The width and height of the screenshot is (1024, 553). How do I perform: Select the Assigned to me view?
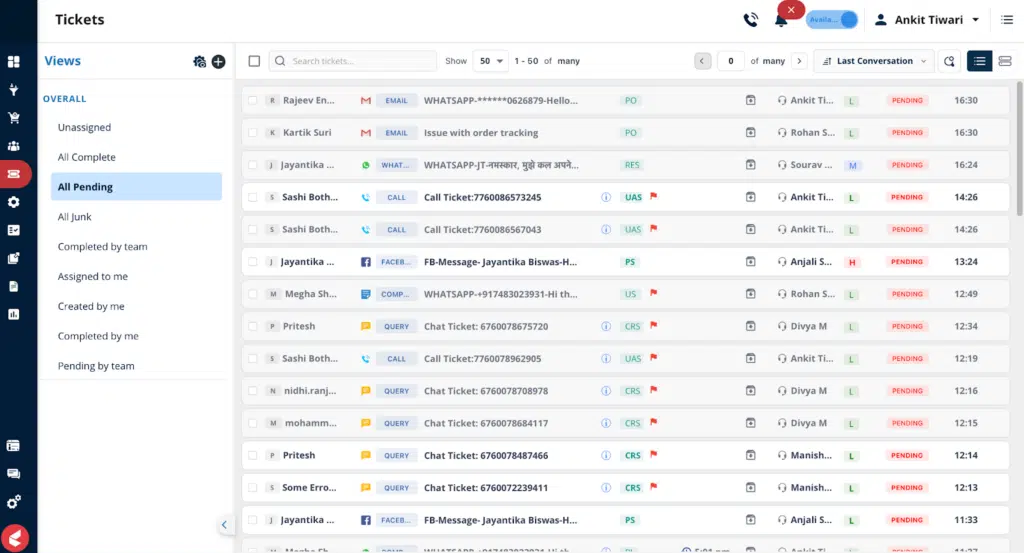pyautogui.click(x=93, y=277)
